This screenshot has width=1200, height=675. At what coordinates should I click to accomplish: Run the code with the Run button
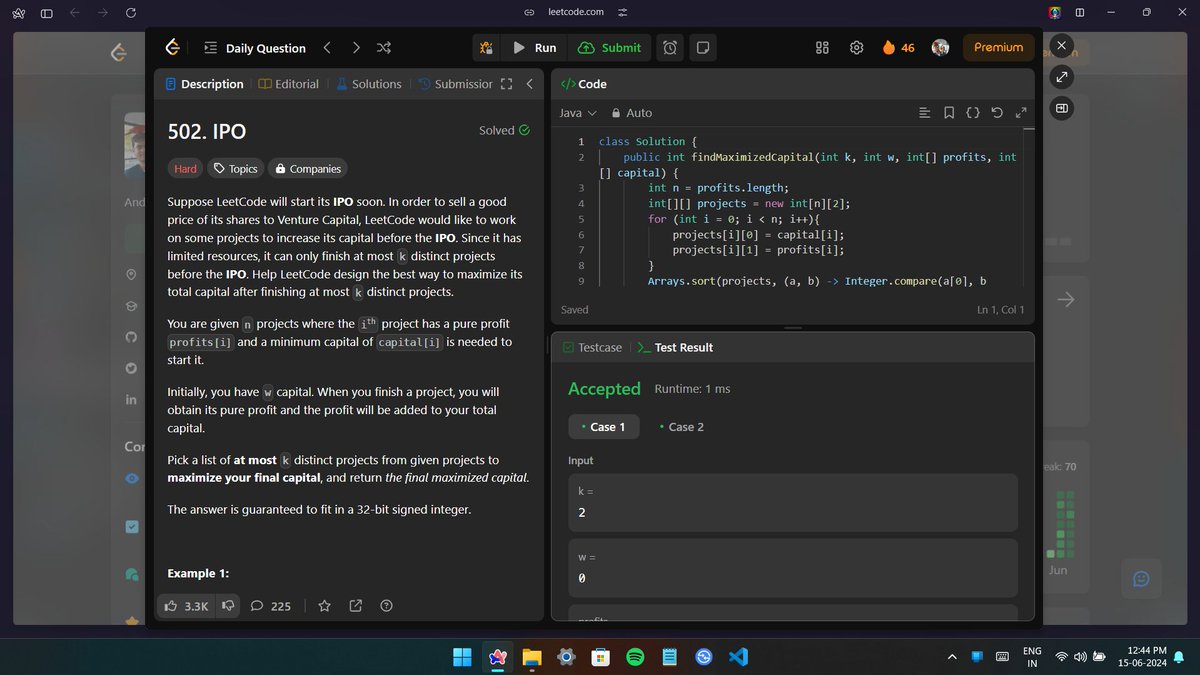click(x=535, y=47)
